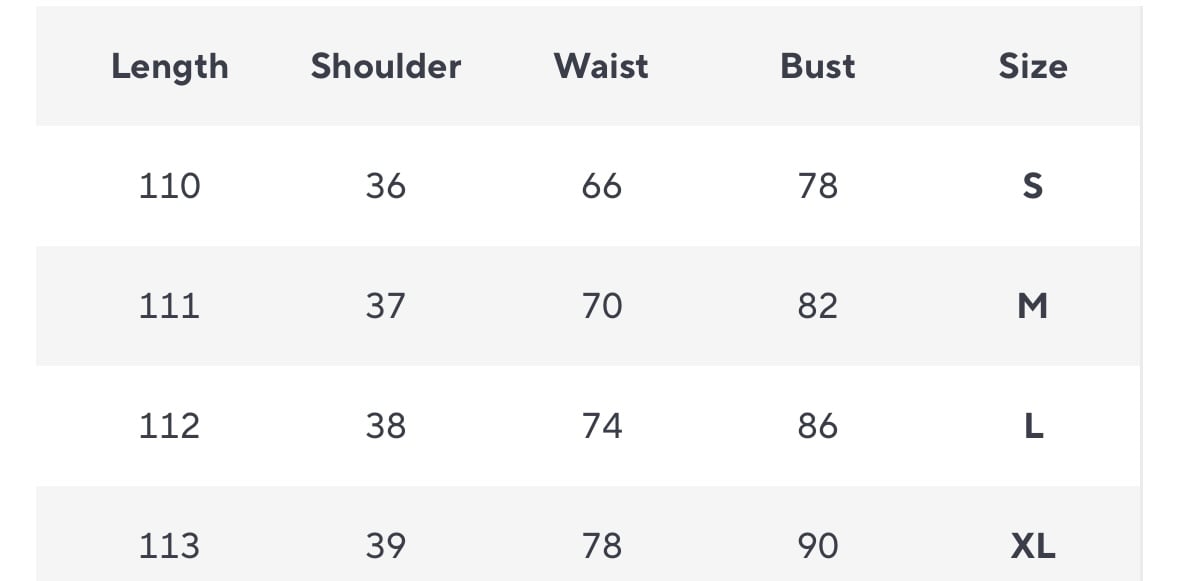This screenshot has width=1179, height=581.
Task: Select the length value 111
Action: 169,306
